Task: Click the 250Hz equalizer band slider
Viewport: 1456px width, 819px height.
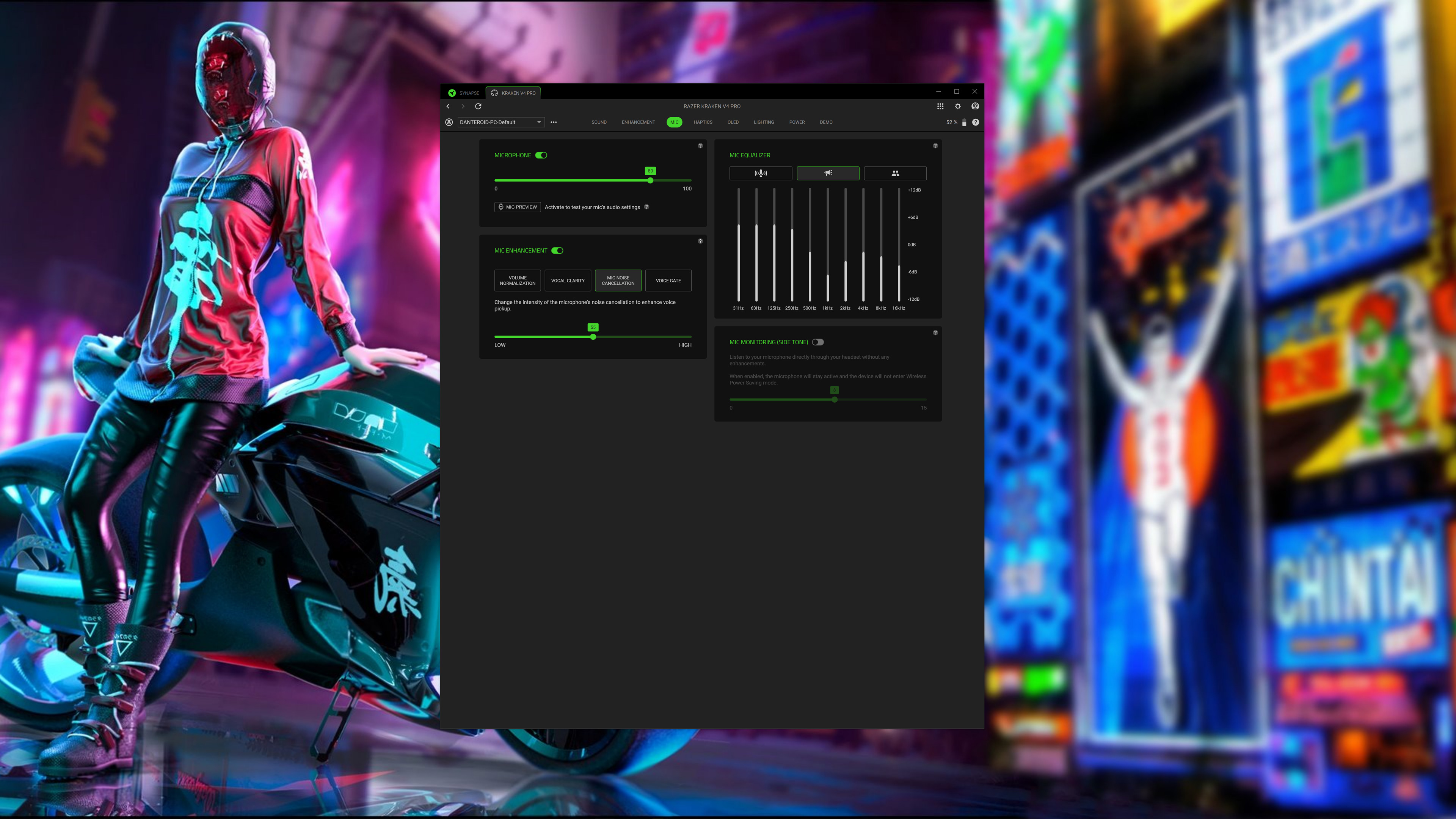Action: click(x=792, y=245)
